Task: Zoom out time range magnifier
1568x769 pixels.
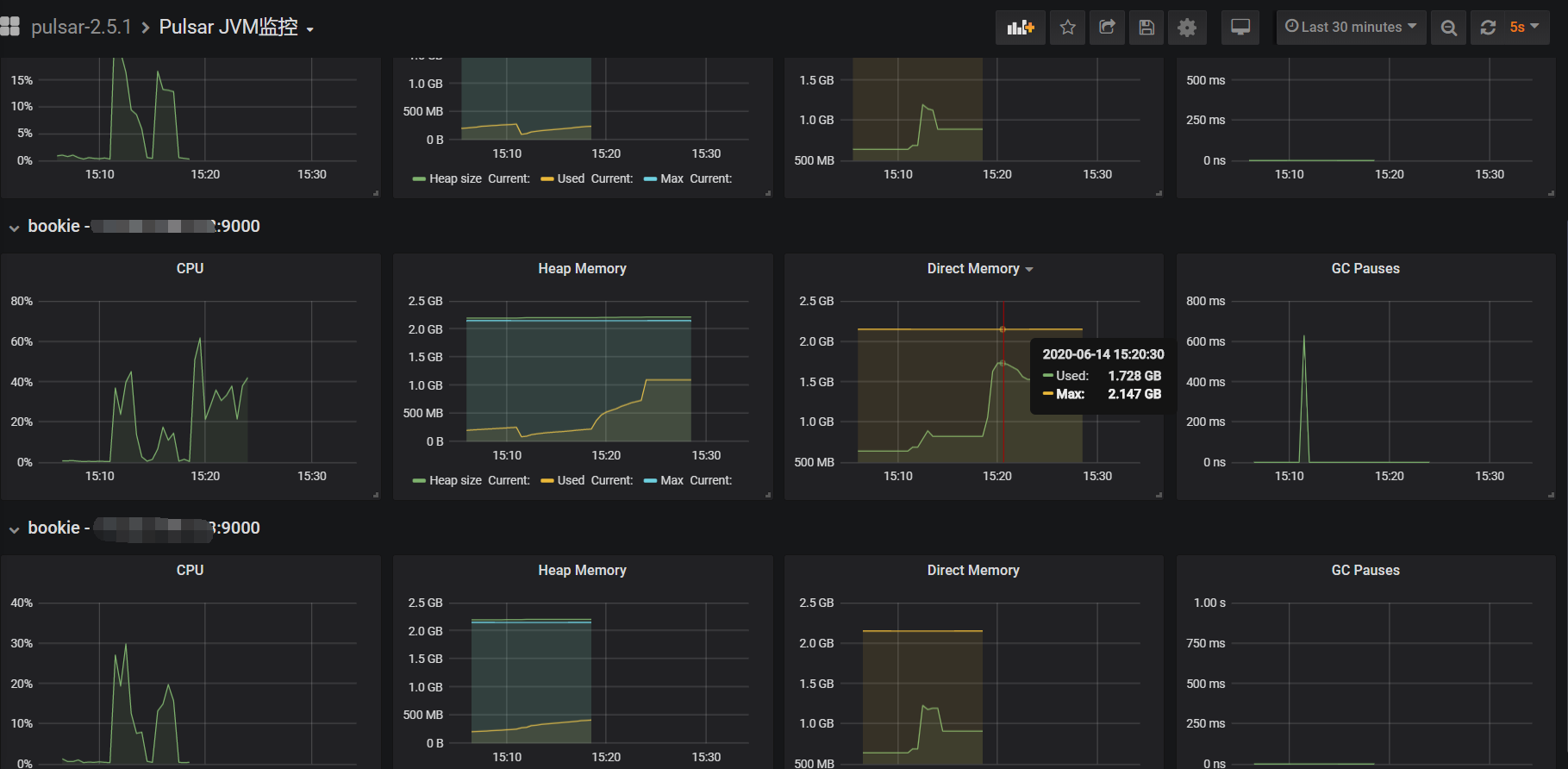Action: click(1449, 28)
